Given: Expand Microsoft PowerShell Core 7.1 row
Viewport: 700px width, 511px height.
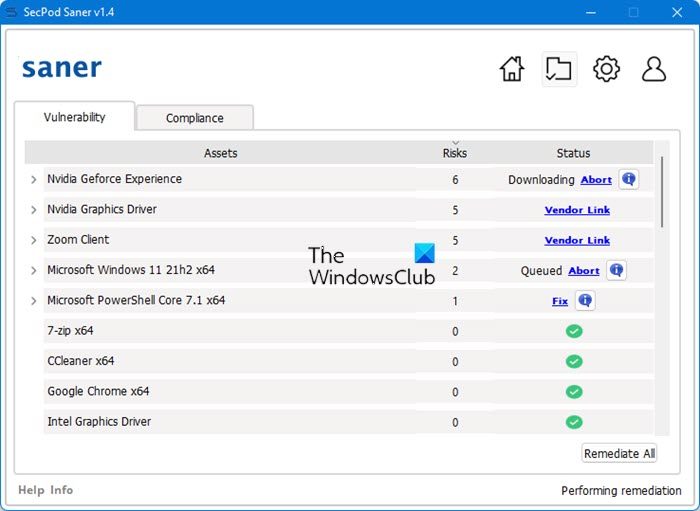Looking at the screenshot, I should 33,301.
